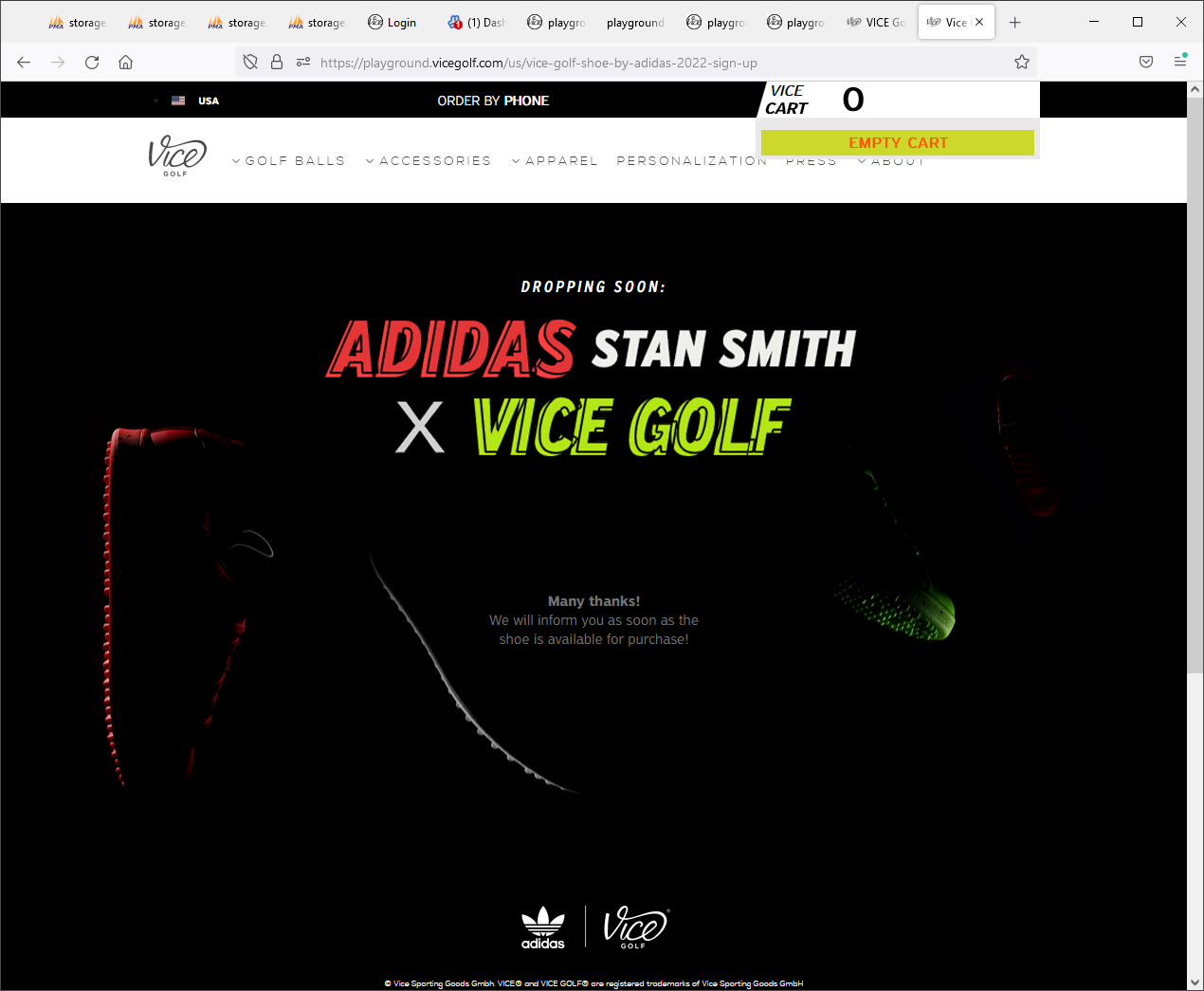Click the Empty Cart button
The height and width of the screenshot is (991, 1204).
(x=897, y=143)
